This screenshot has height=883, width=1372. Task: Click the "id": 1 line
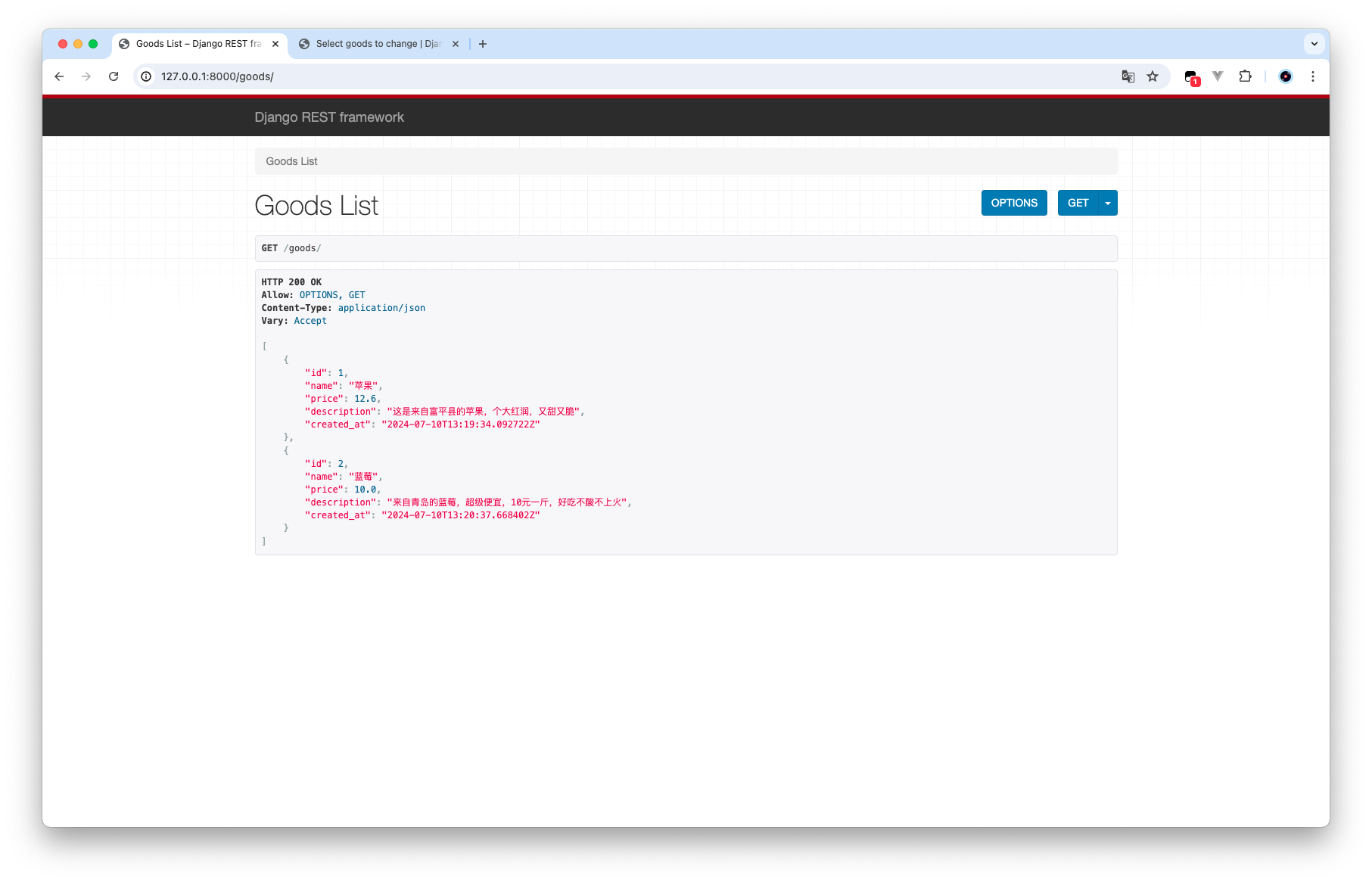326,373
